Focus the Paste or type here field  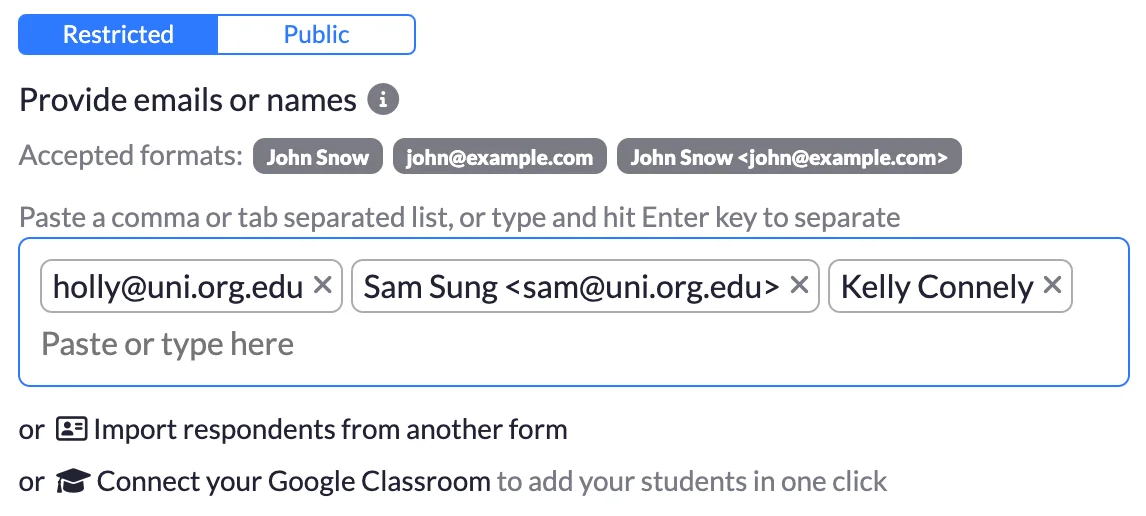point(168,345)
